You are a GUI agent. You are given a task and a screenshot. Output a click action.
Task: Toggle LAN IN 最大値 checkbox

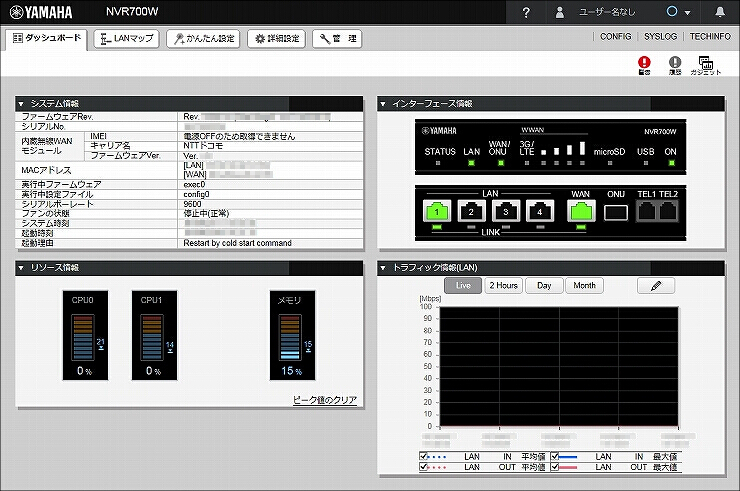coord(555,457)
